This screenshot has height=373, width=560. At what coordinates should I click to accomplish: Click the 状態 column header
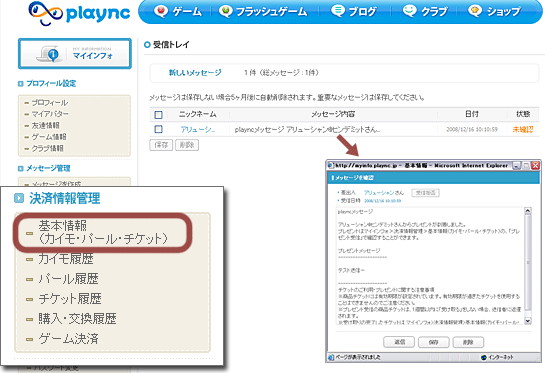click(523, 114)
